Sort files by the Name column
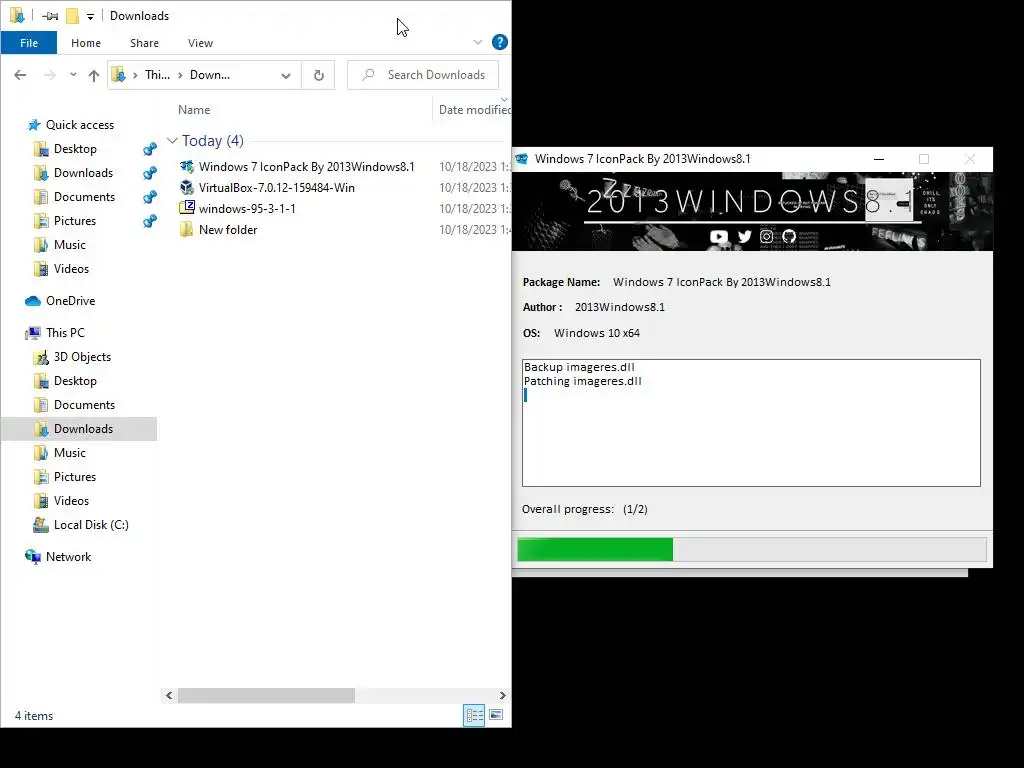 click(x=194, y=110)
